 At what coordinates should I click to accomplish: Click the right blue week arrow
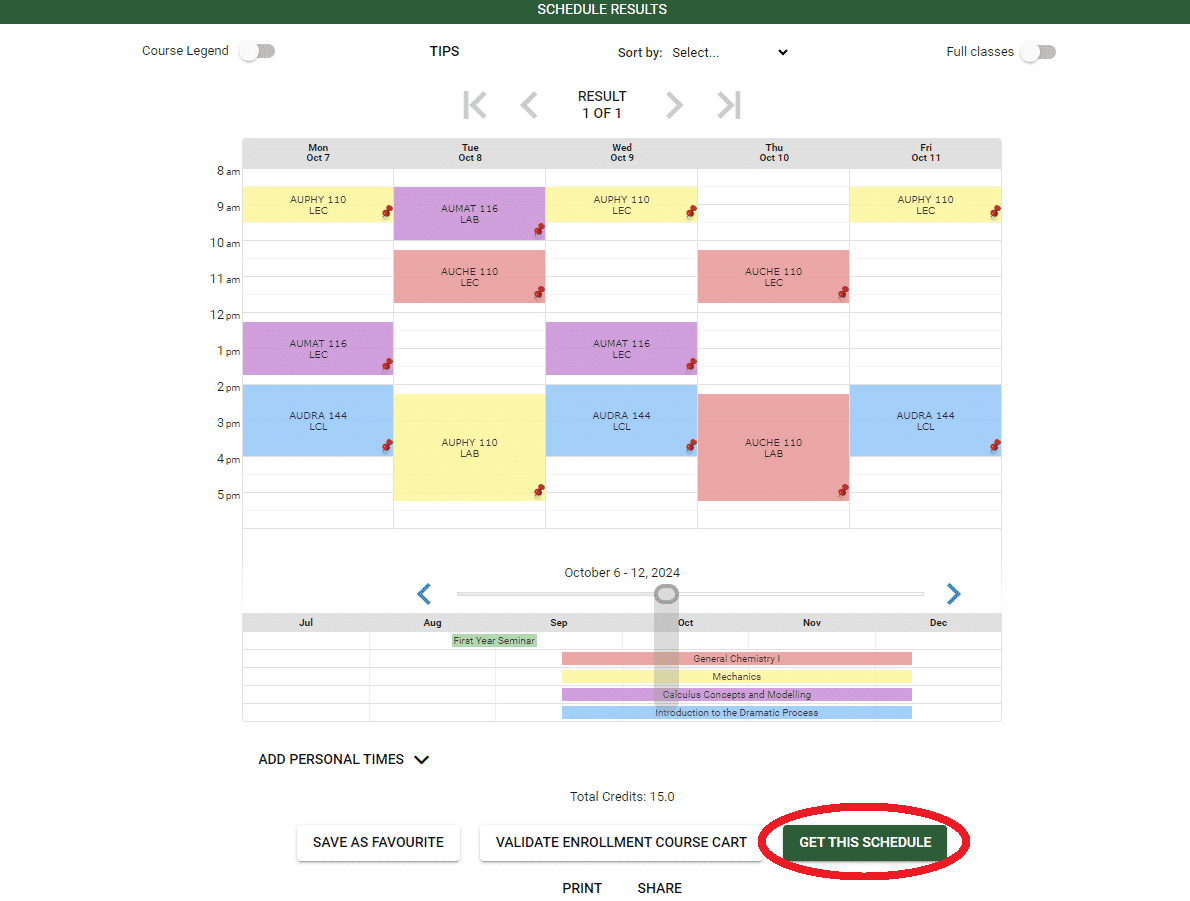click(x=953, y=594)
